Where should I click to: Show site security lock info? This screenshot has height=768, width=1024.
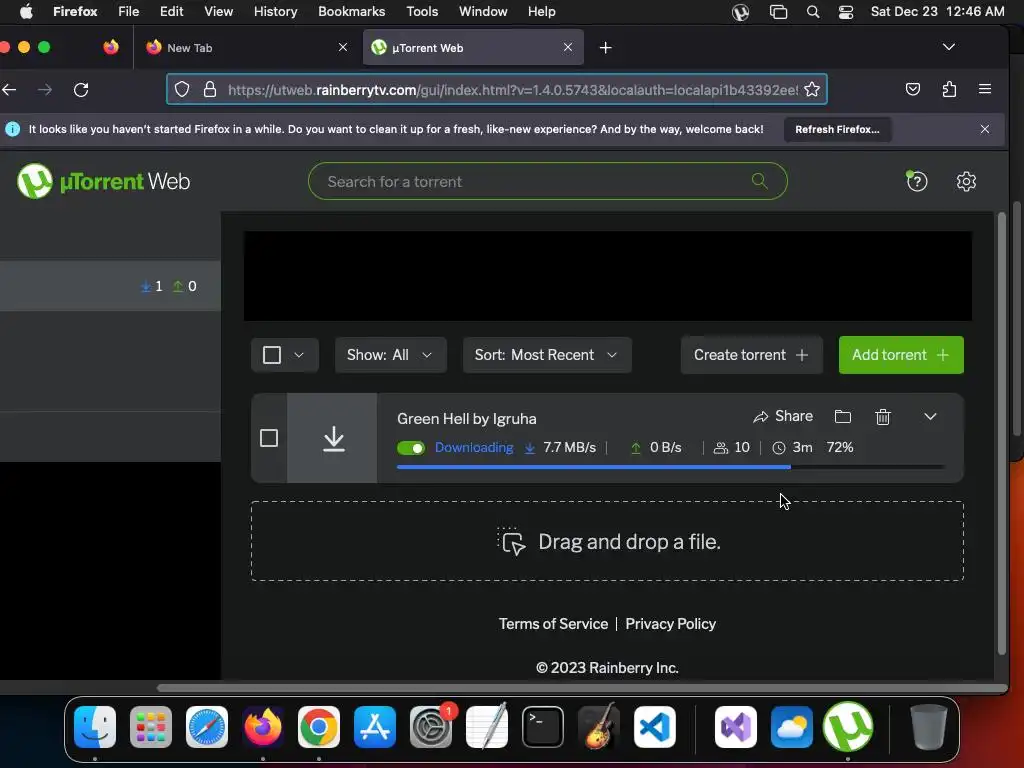point(210,89)
